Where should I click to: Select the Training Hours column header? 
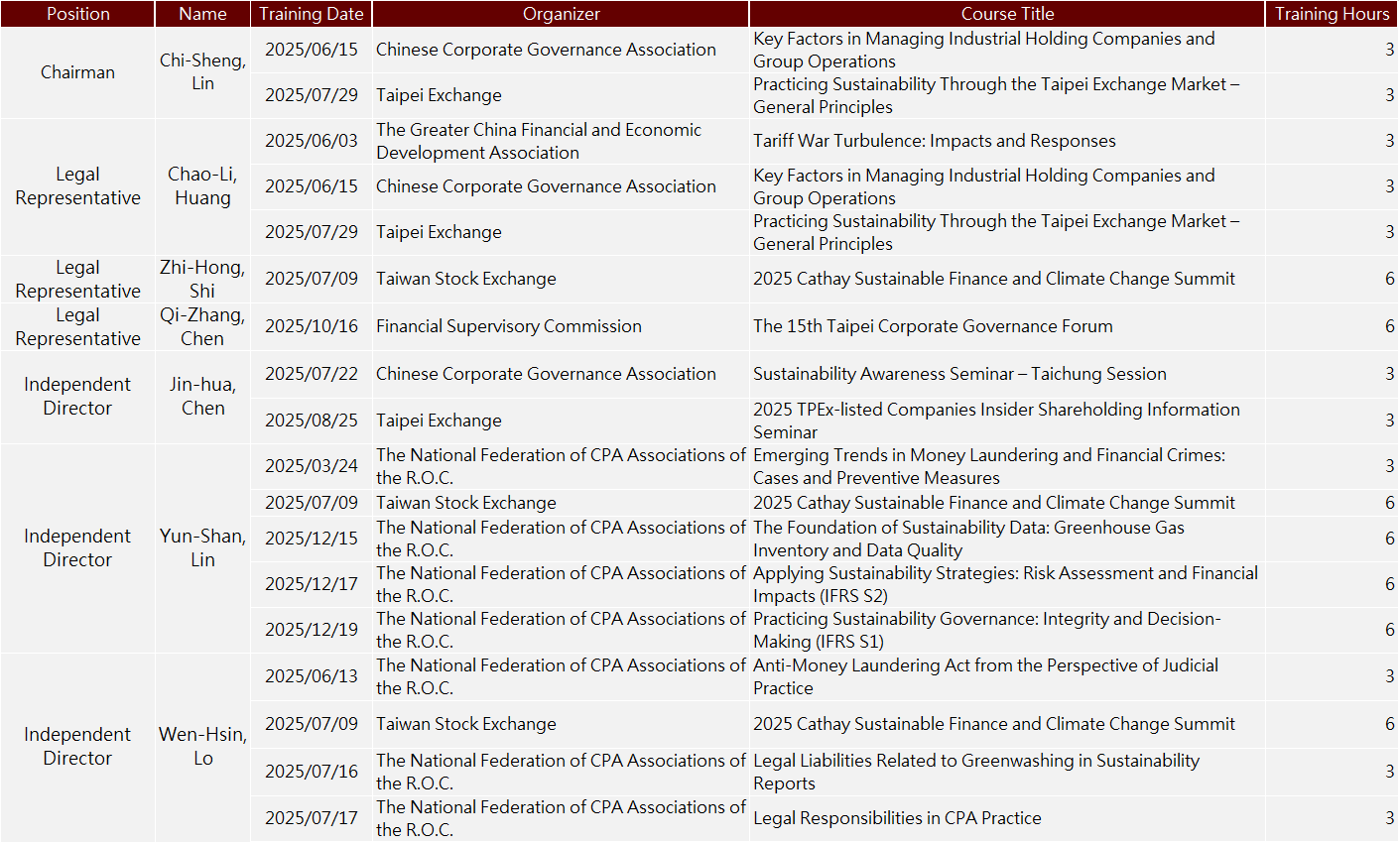coord(1332,14)
